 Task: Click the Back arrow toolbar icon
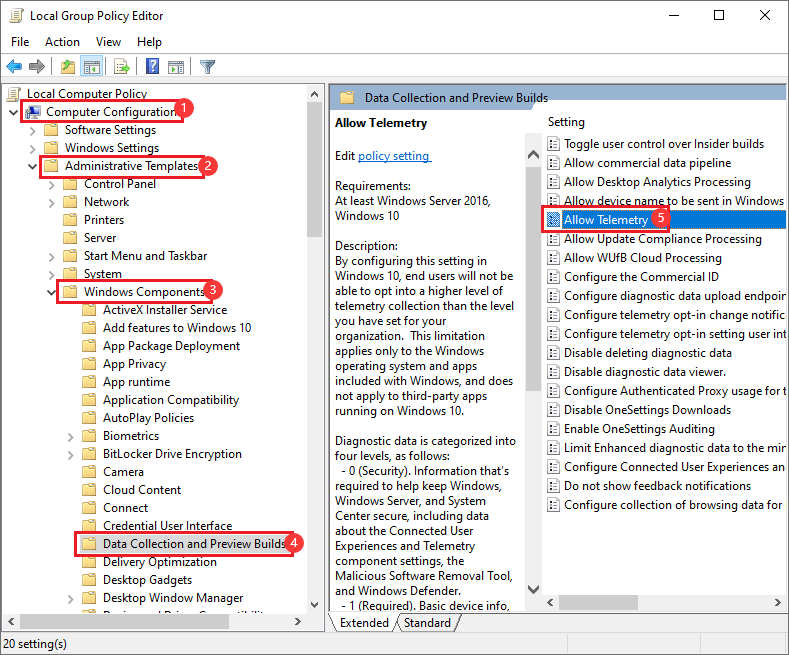(14, 67)
